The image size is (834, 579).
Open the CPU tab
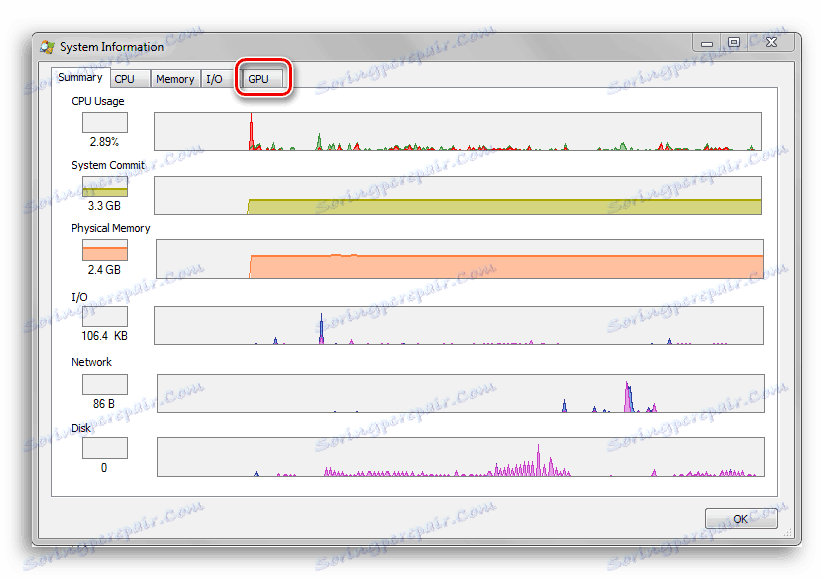coord(130,79)
